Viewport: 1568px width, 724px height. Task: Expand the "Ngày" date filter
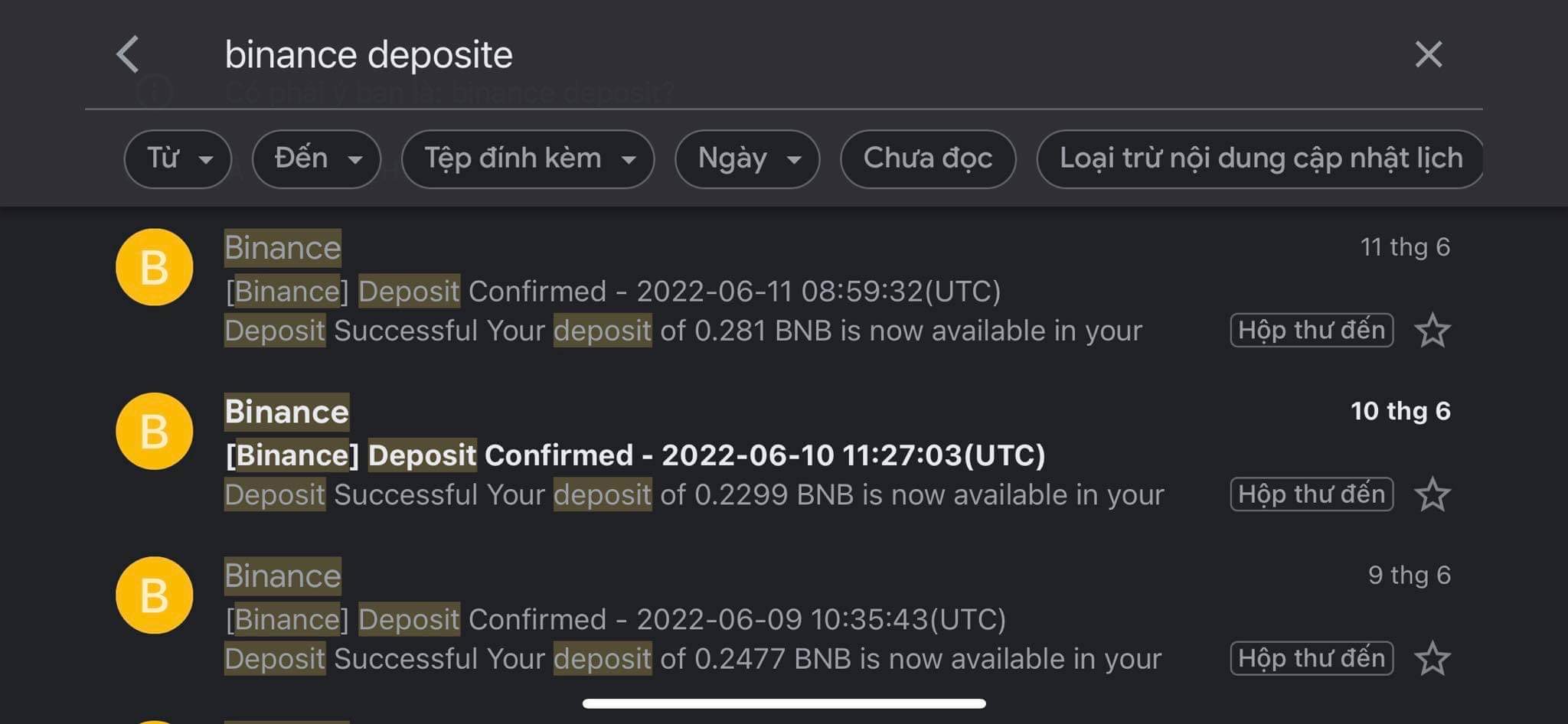click(x=746, y=159)
